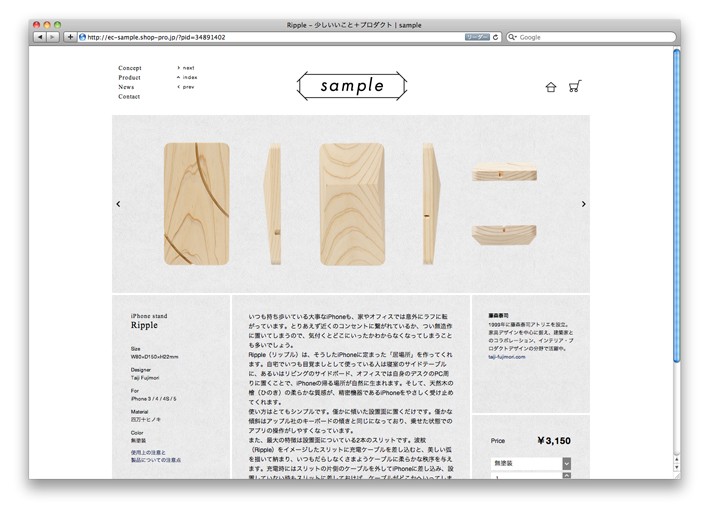Open the shopping cart icon

pyautogui.click(x=574, y=87)
